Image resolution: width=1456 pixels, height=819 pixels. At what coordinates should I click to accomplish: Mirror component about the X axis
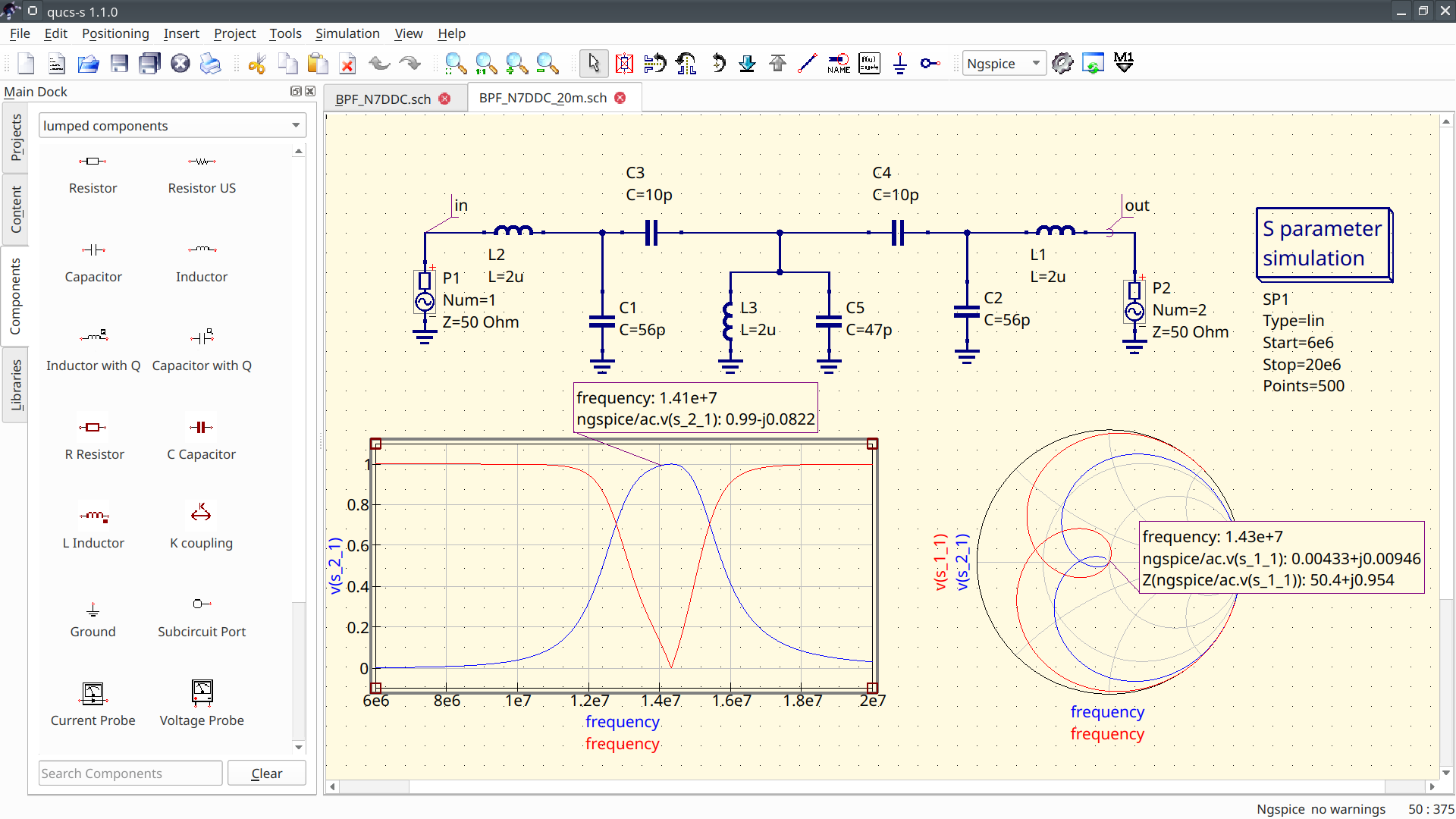coord(655,64)
